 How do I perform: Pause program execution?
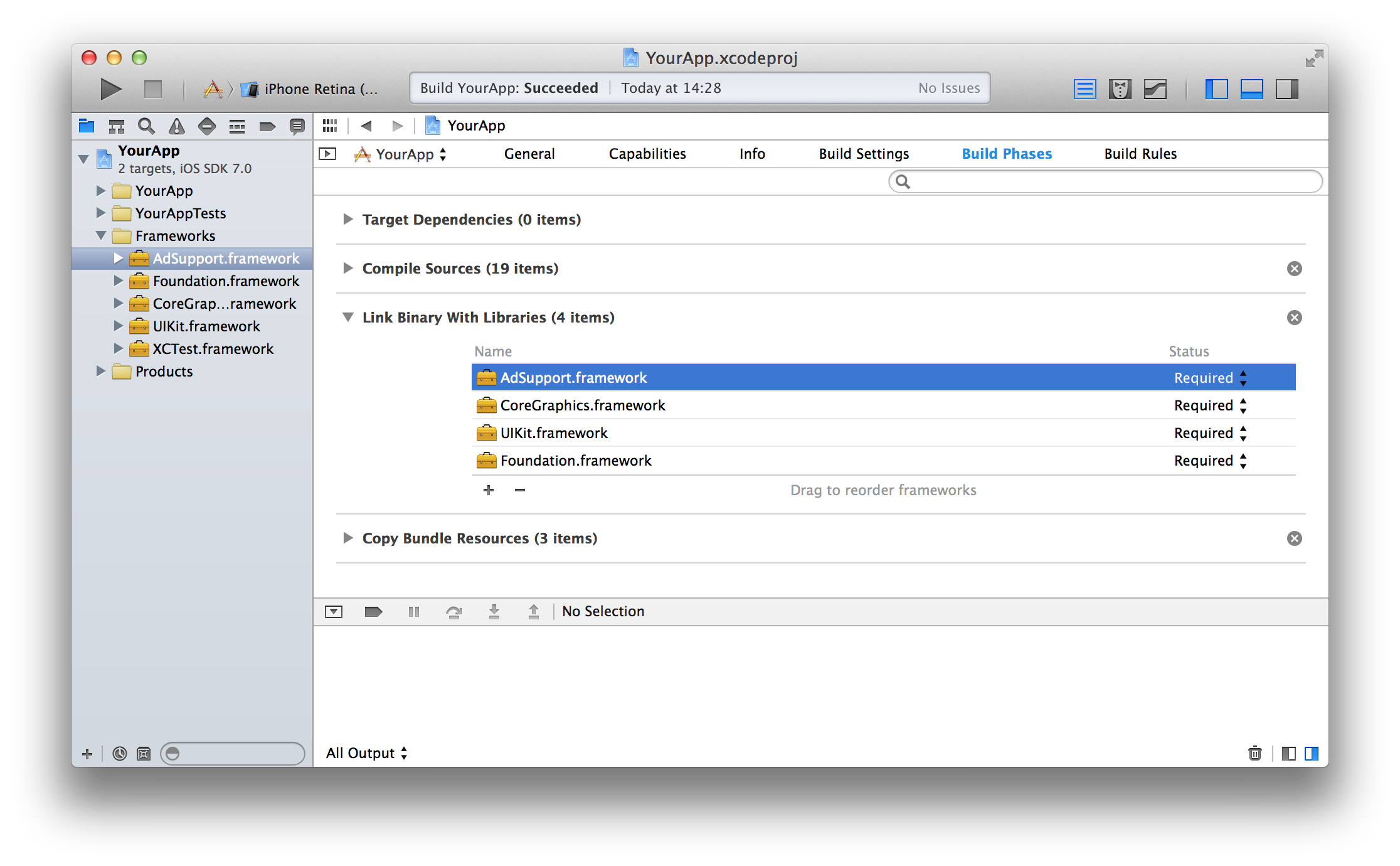pyautogui.click(x=413, y=611)
